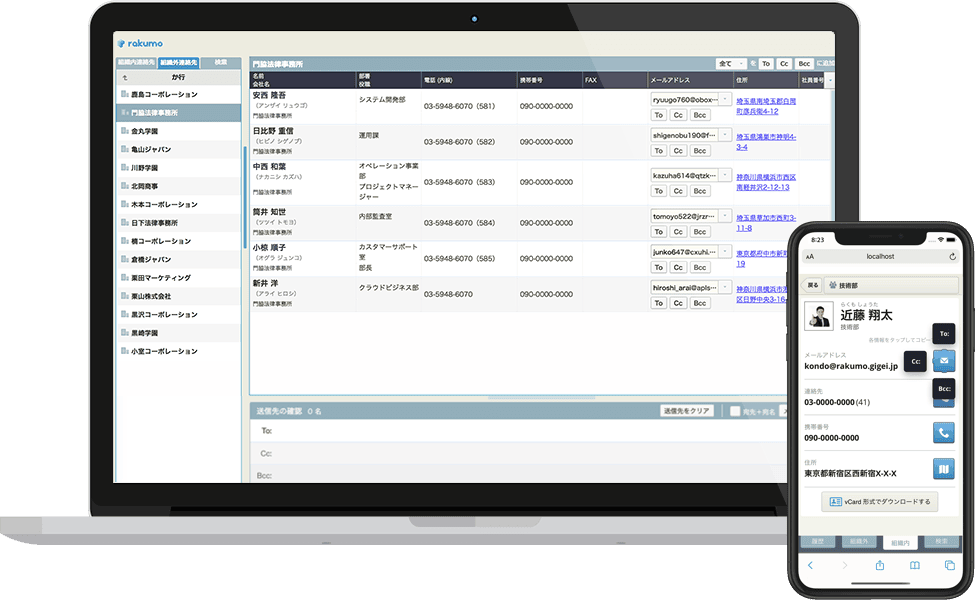Tap 近藤 翔太 profile photo
Viewport: 975px width, 600px height.
pos(818,316)
